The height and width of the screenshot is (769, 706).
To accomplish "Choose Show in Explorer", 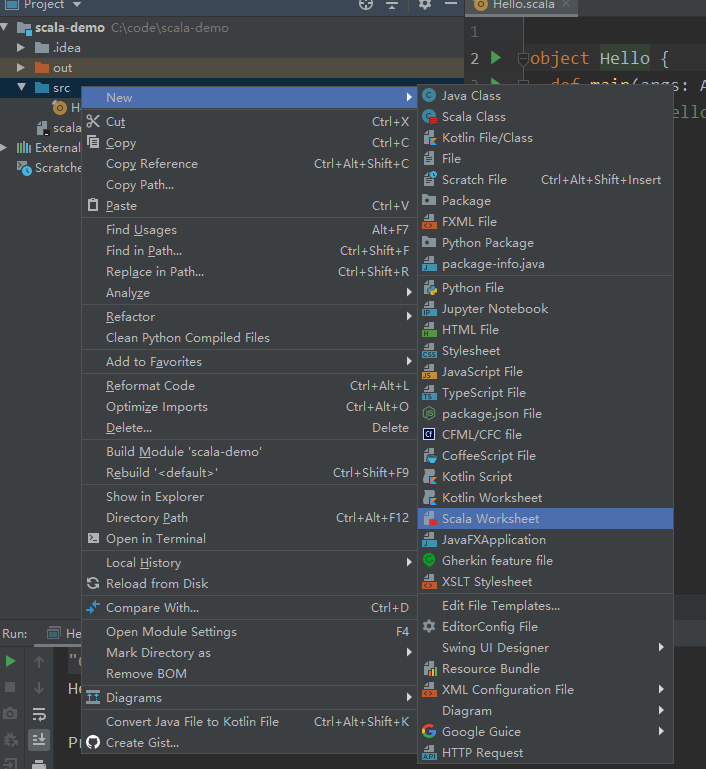I will [x=249, y=497].
